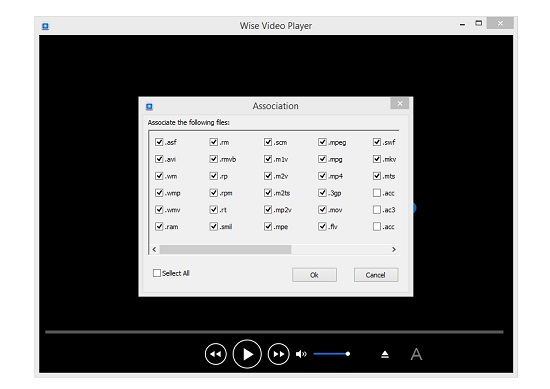The image size is (550, 389).
Task: Disable the .flv association
Action: 322,226
